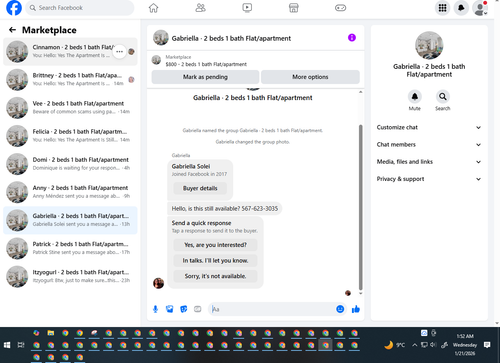Send quick reply "Sorry, it's not available."
The width and height of the screenshot is (500, 363).
click(x=215, y=276)
